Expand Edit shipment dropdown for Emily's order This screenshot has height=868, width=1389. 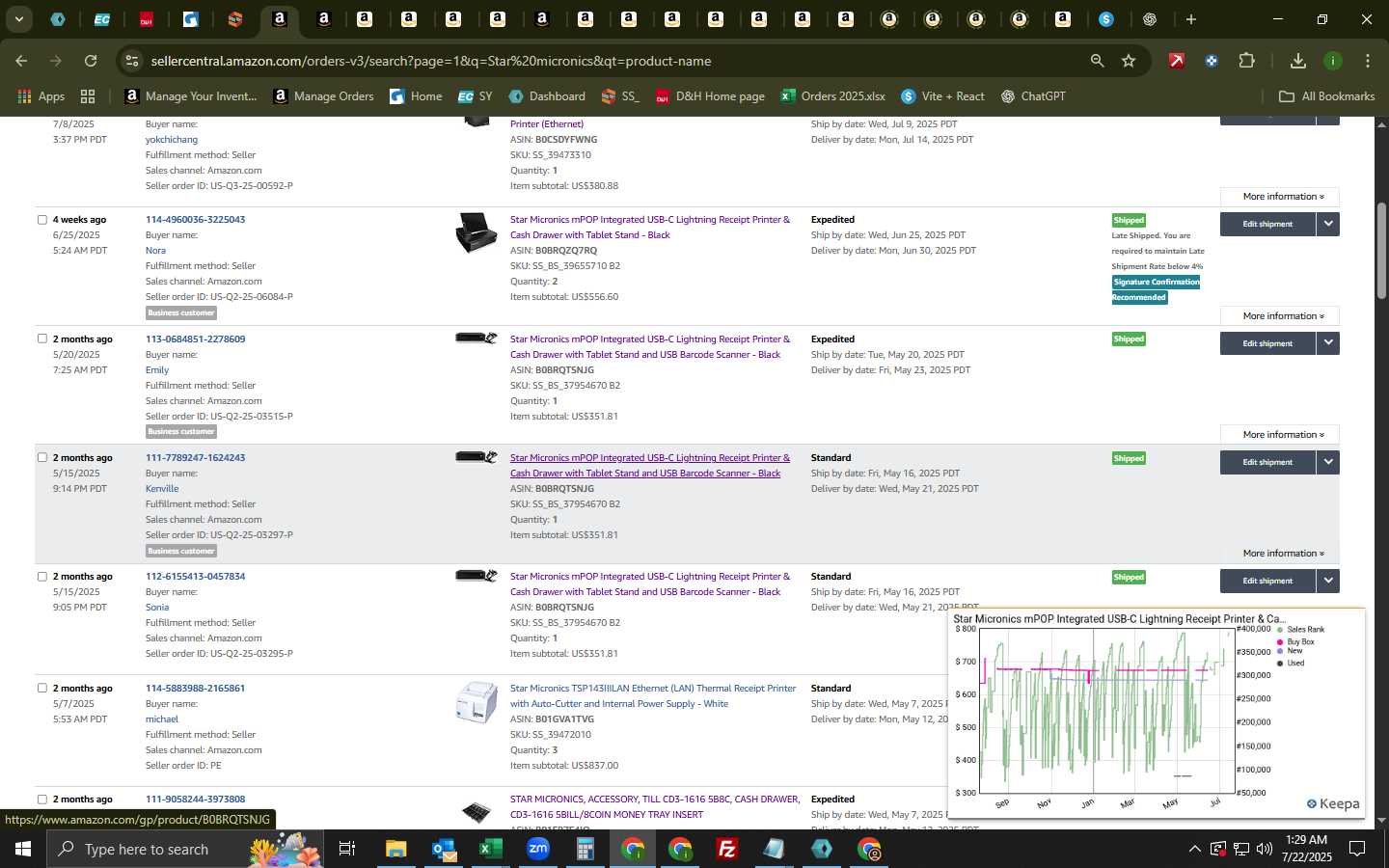(1328, 343)
